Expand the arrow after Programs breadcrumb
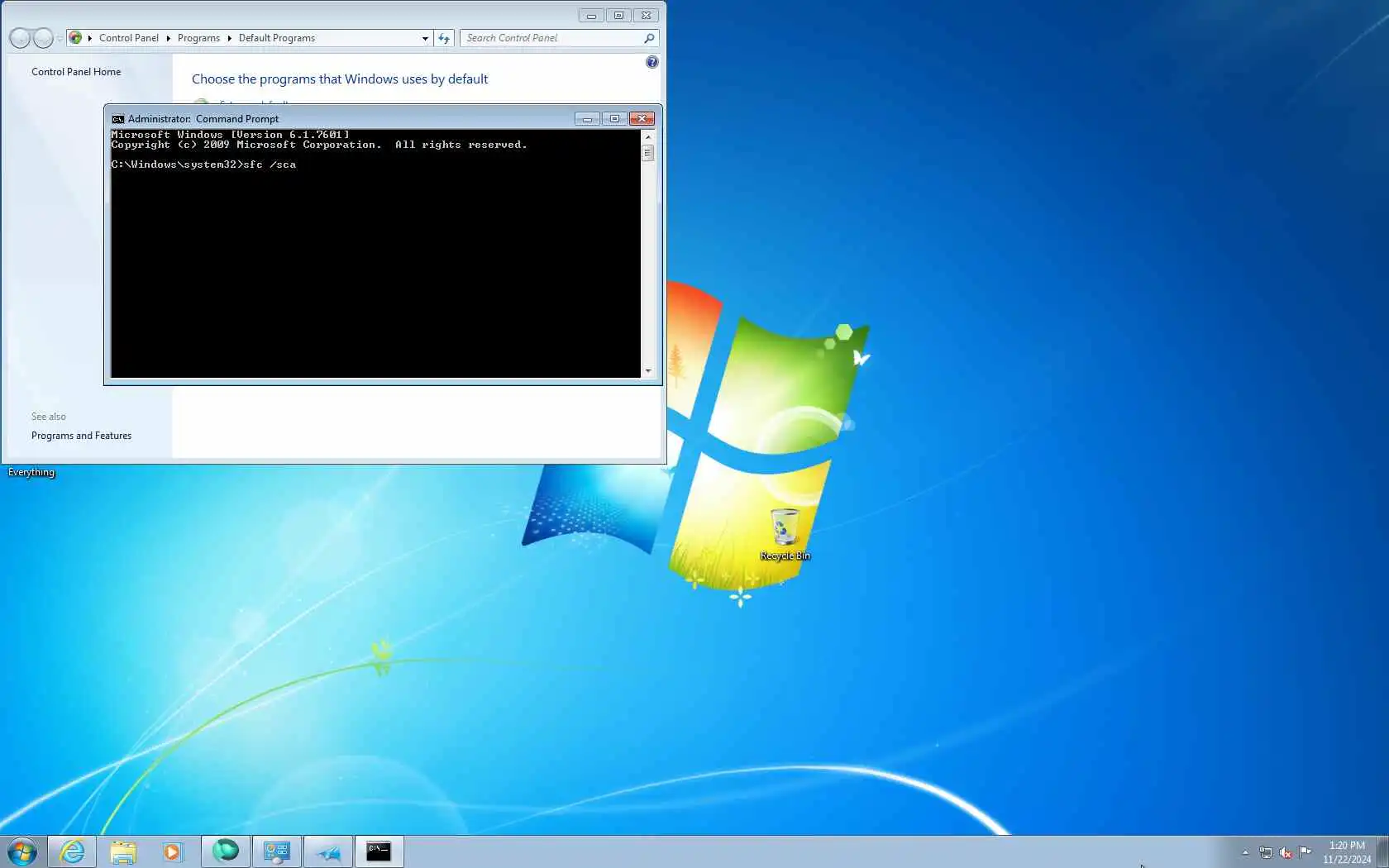Viewport: 1389px width, 868px height. tap(230, 38)
